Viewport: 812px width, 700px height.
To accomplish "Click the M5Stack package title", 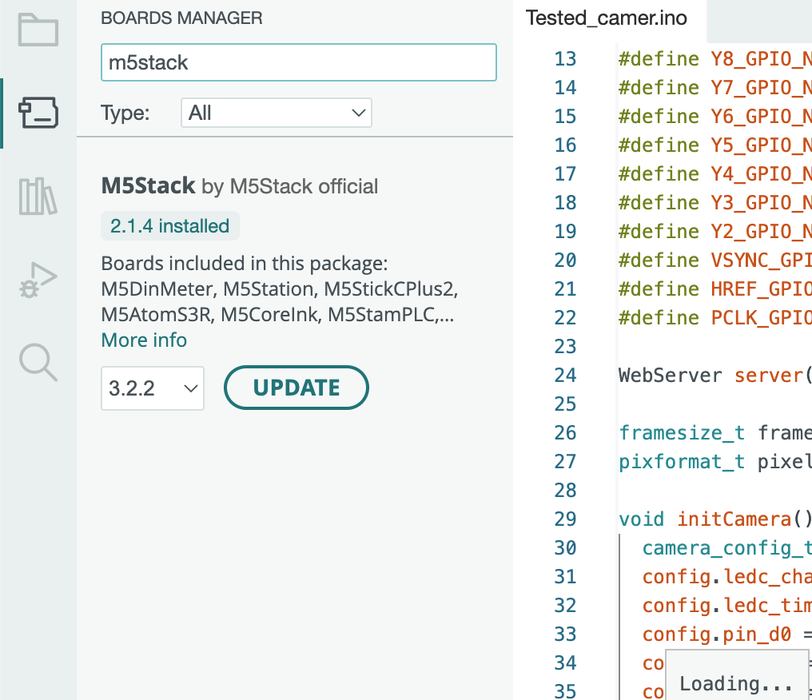I will pyautogui.click(x=148, y=186).
